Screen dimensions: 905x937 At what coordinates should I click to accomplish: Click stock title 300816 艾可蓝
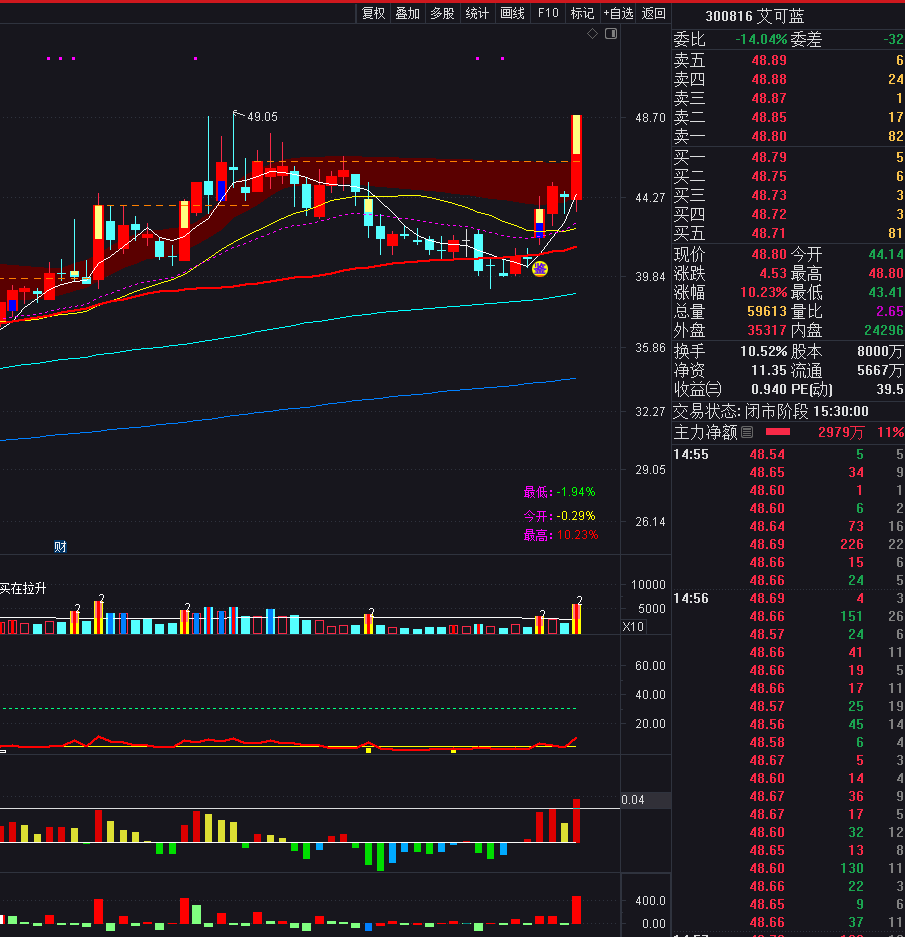pyautogui.click(x=754, y=16)
